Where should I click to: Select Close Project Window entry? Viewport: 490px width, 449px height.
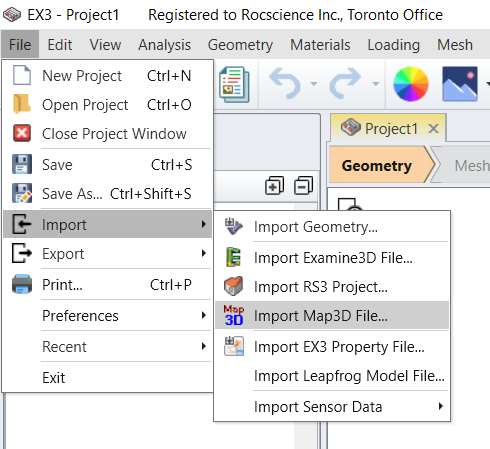coord(107,133)
